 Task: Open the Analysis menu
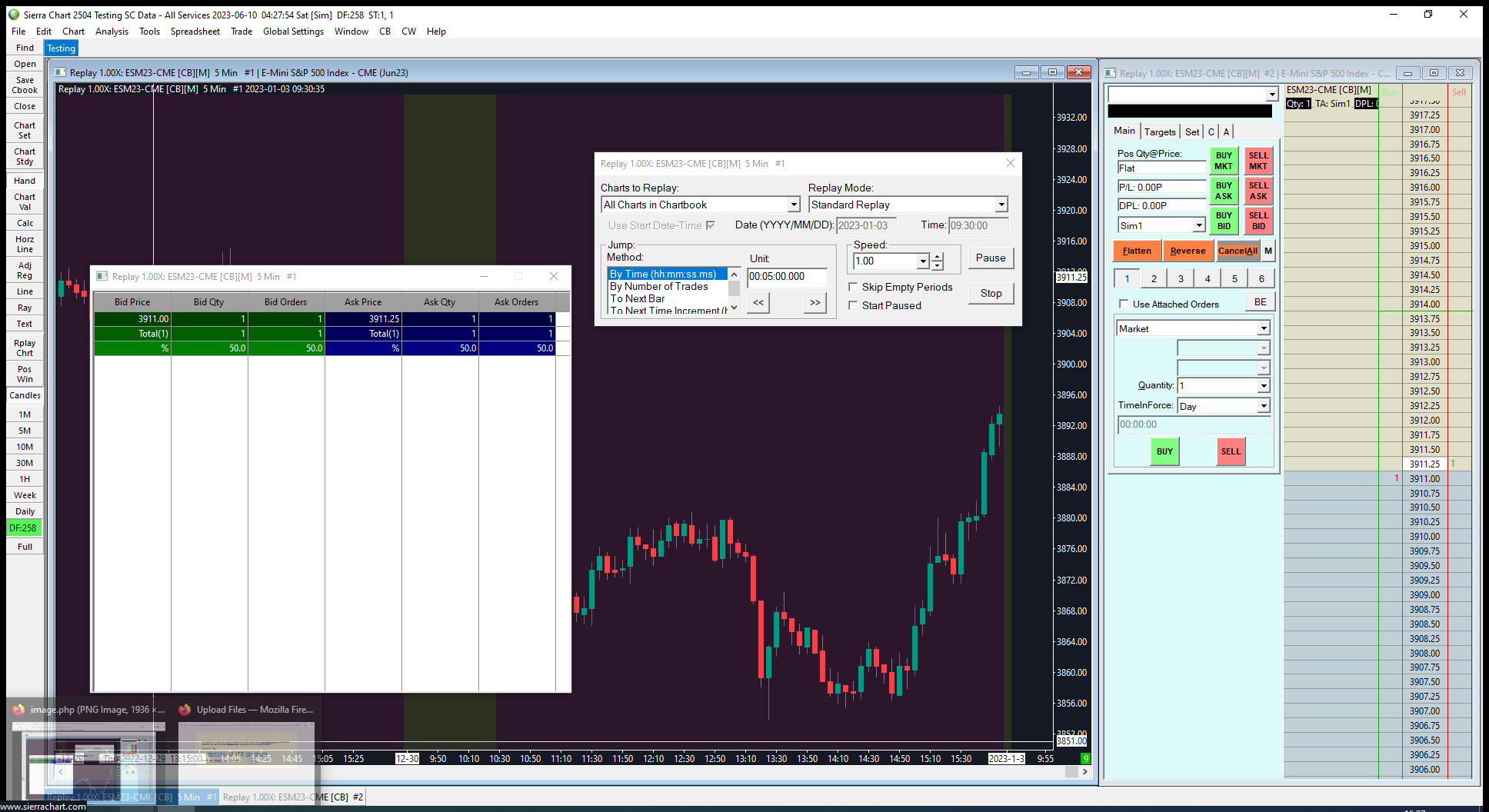pyautogui.click(x=112, y=32)
